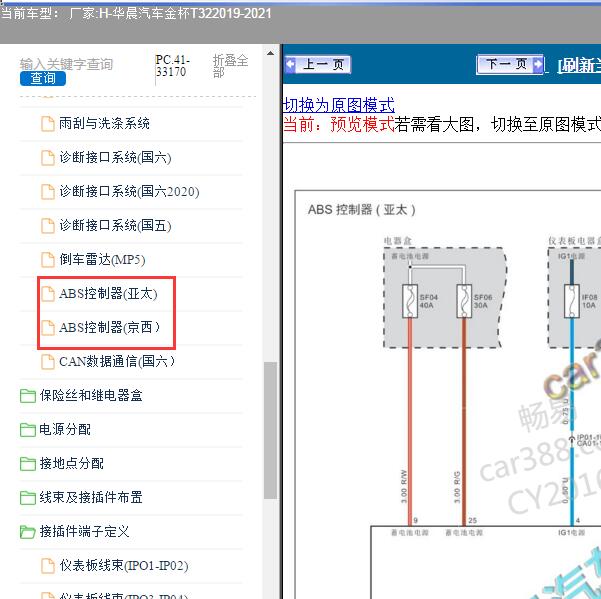601x599 pixels.
Task: Click folder icon of 保险丝和继电器盒
Action: pyautogui.click(x=28, y=396)
